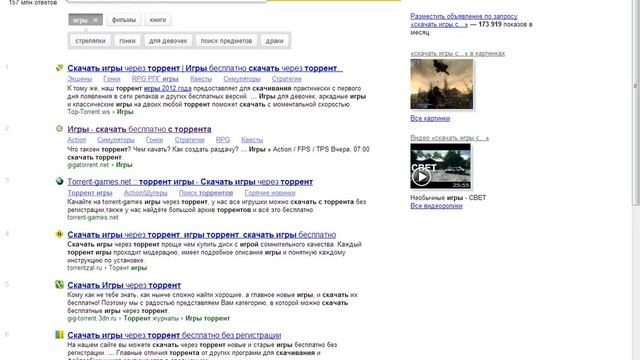This screenshot has width=640, height=360.
Task: Click favicon of gigatorrent.net result
Action: point(60,129)
